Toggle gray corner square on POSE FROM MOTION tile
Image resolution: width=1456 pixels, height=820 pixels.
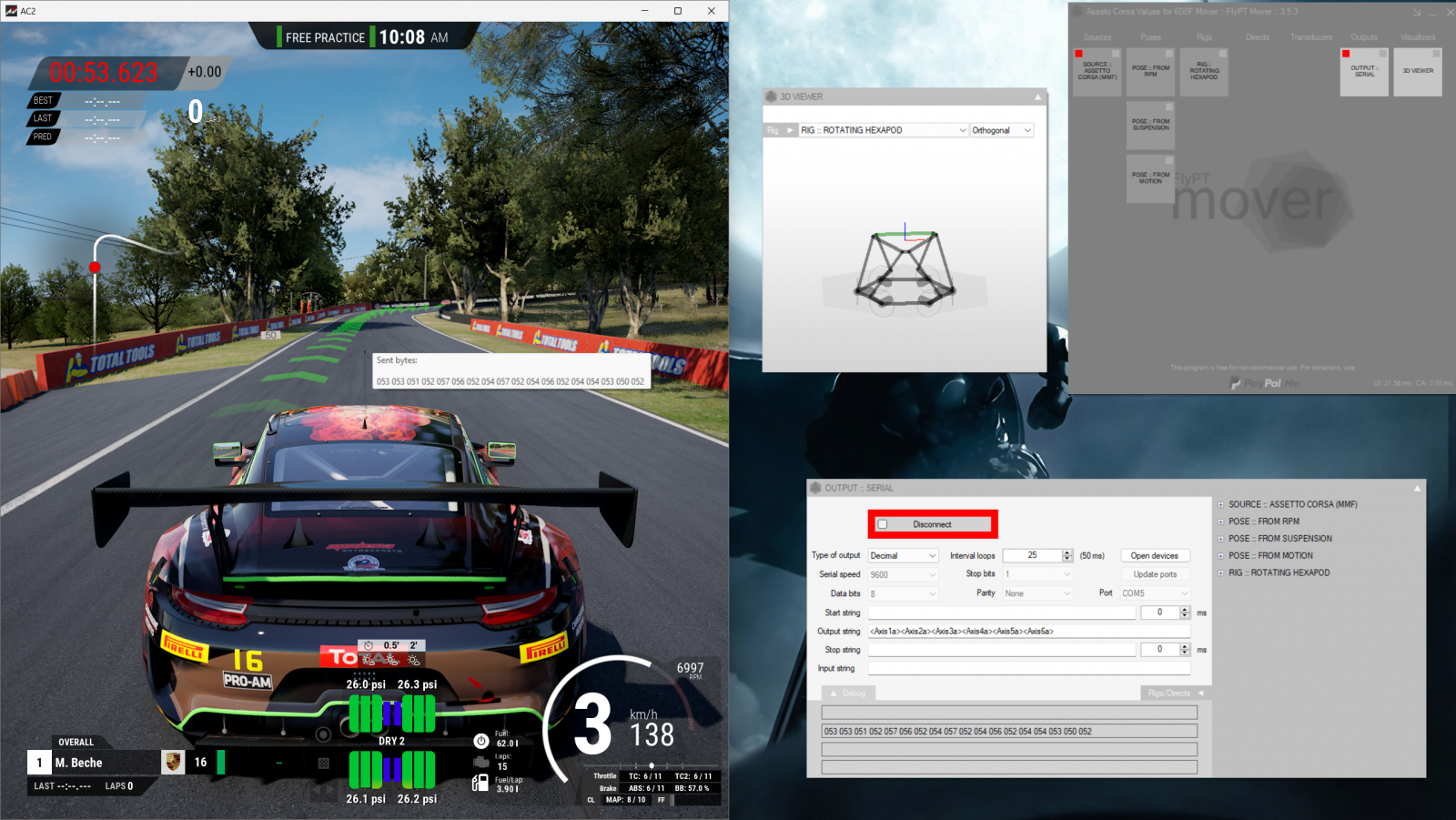click(x=1169, y=160)
